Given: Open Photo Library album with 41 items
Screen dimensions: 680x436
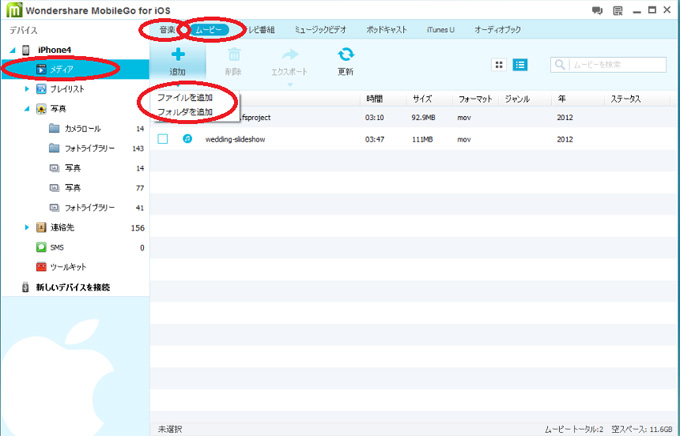Looking at the screenshot, I should pyautogui.click(x=90, y=208).
